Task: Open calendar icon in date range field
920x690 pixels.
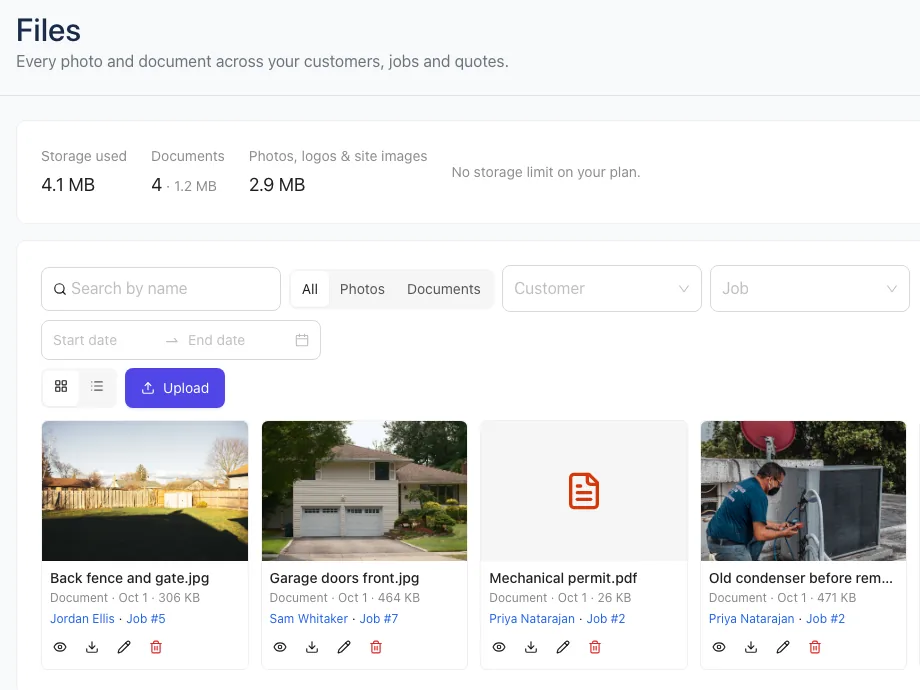Action: click(302, 340)
